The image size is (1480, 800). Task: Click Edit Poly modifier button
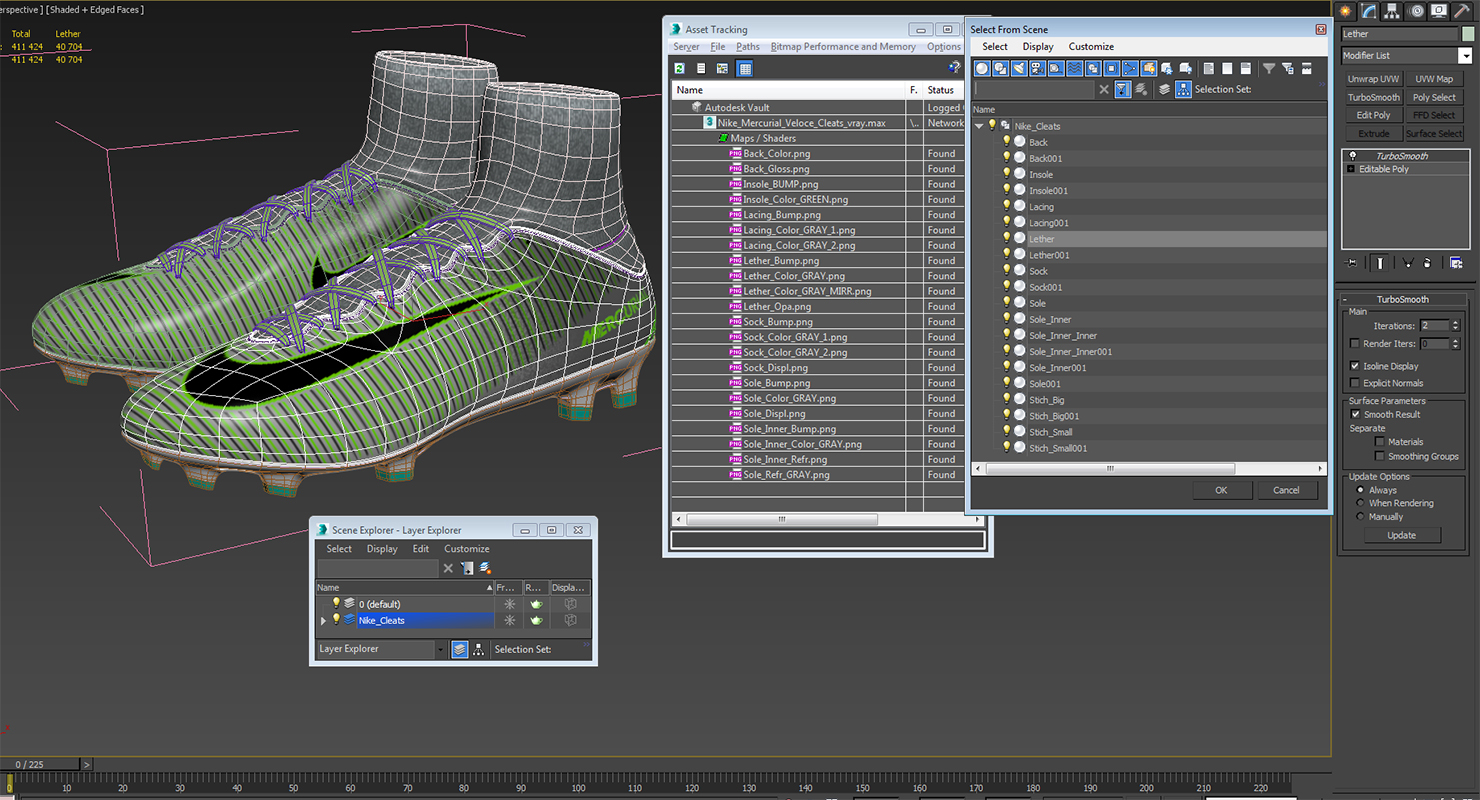[1373, 115]
